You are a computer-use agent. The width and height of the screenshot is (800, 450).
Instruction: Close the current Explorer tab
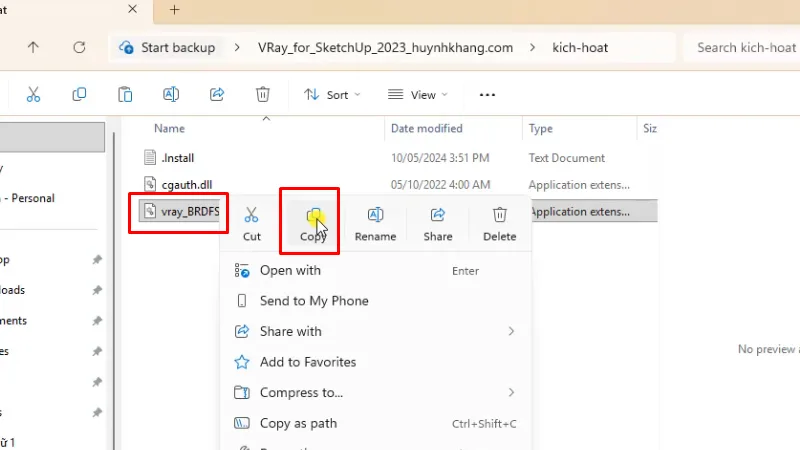pos(132,9)
